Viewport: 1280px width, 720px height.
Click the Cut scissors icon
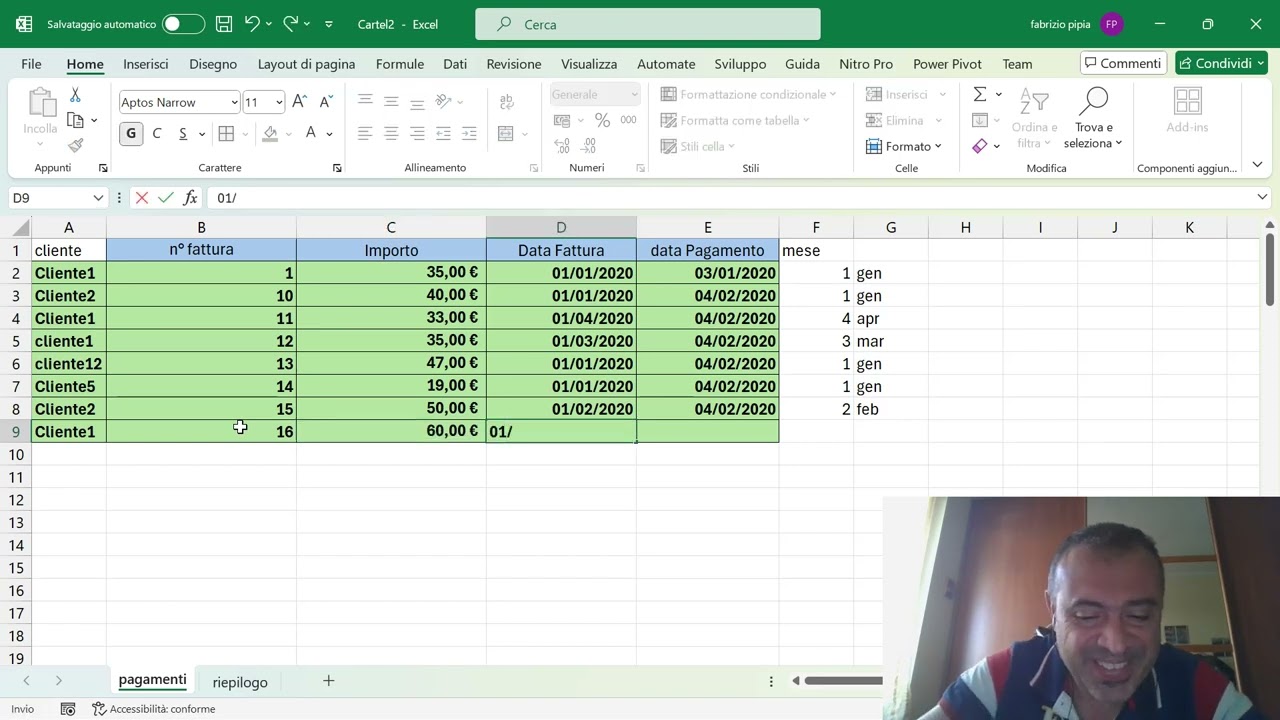click(75, 95)
